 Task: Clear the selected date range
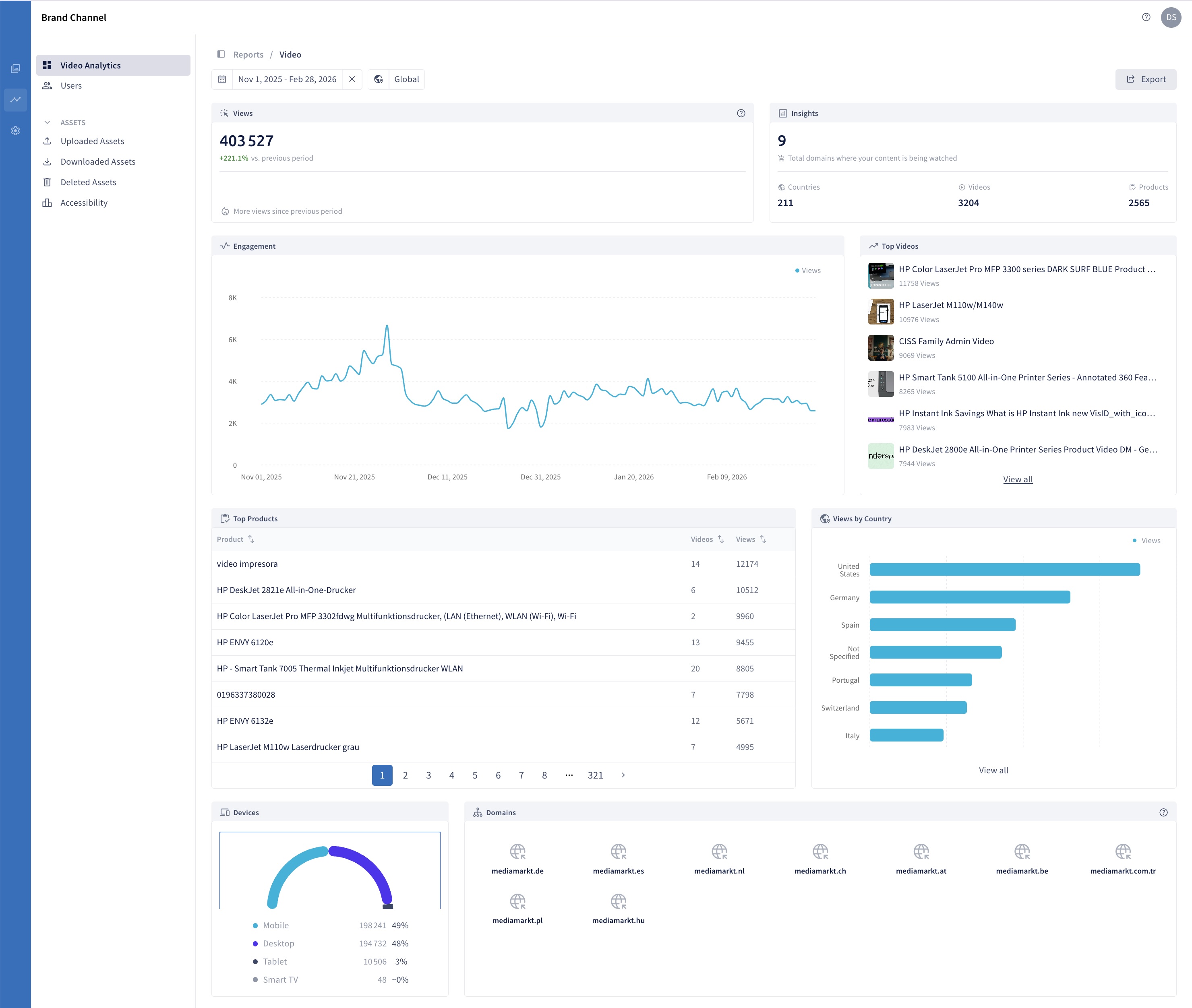coord(352,79)
